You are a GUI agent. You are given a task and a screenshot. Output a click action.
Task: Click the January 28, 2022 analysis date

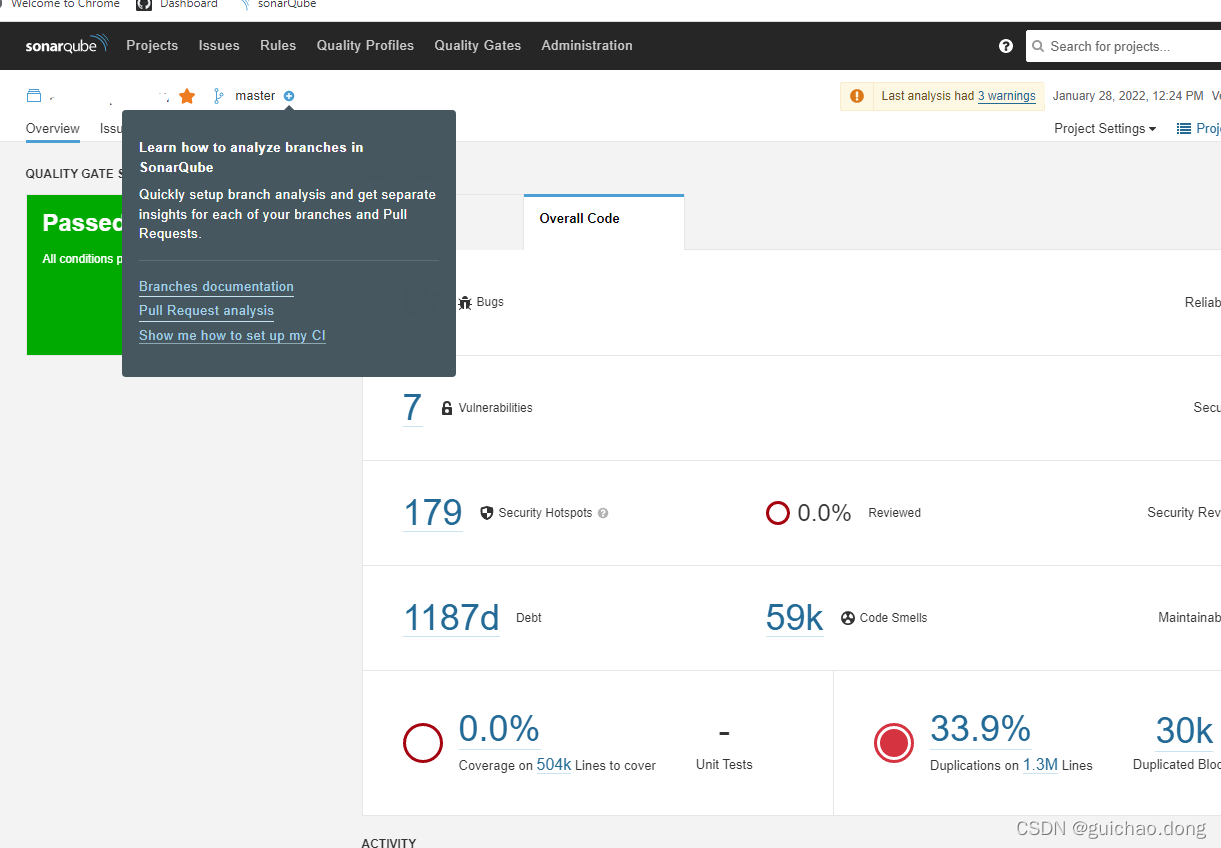(1128, 96)
